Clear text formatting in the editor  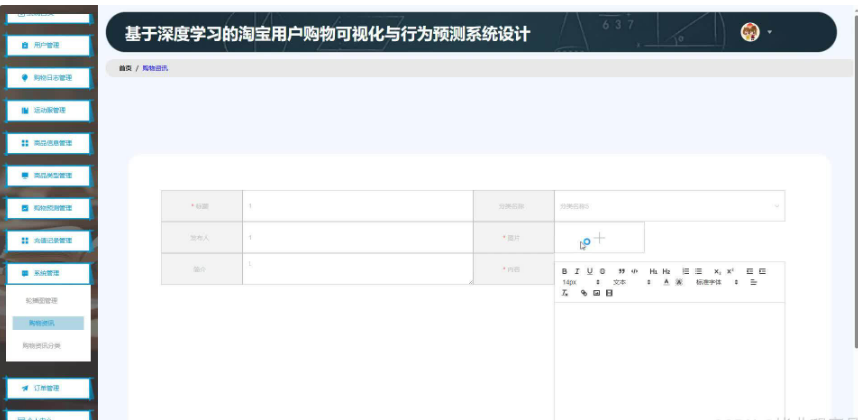[565, 293]
